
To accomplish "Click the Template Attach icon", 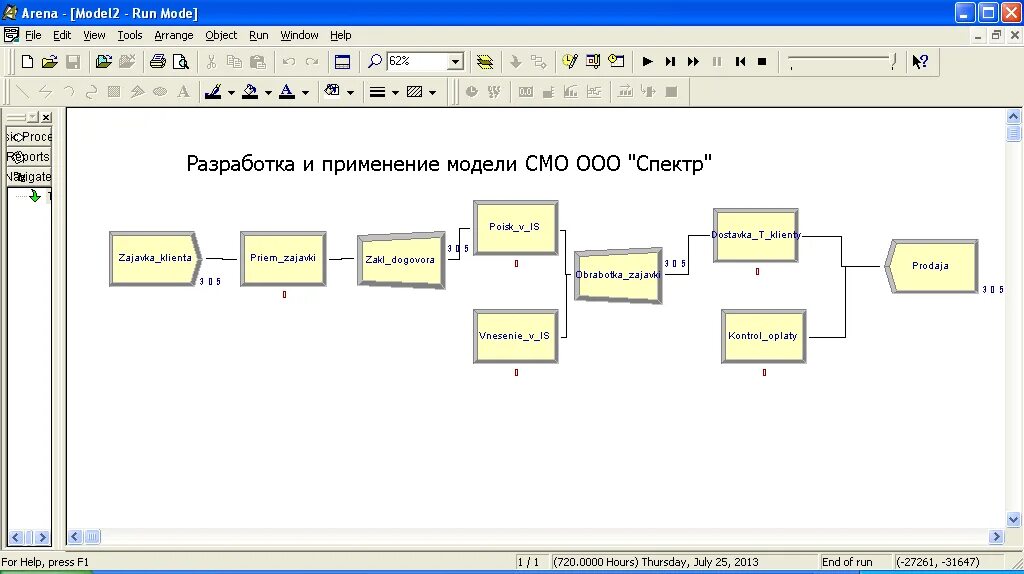I will (103, 61).
